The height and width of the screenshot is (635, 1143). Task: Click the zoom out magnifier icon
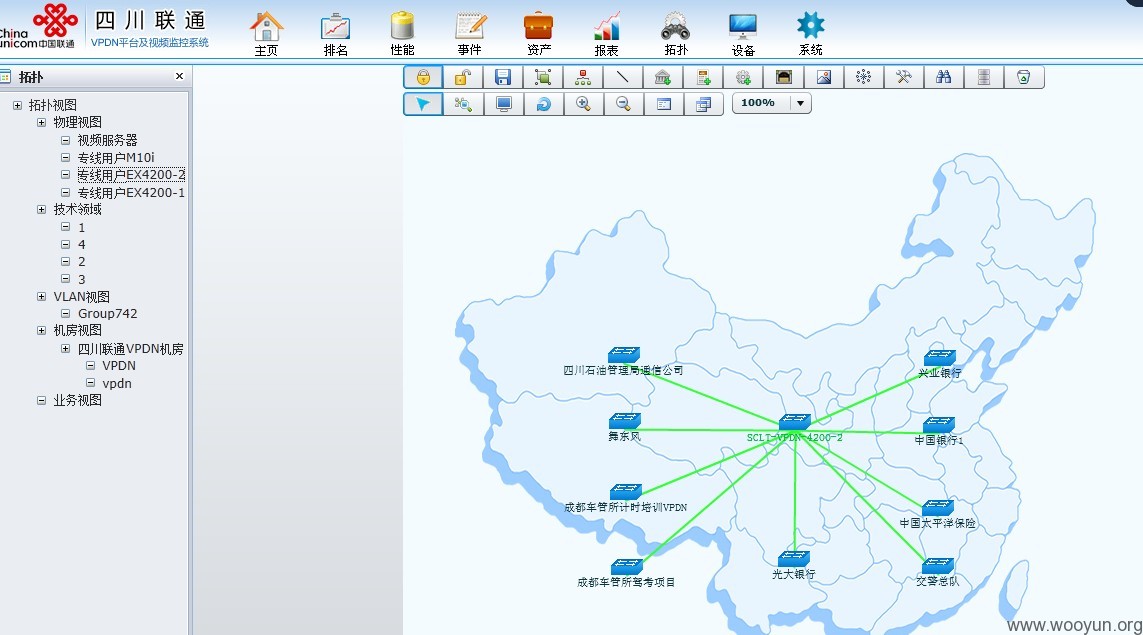point(623,104)
